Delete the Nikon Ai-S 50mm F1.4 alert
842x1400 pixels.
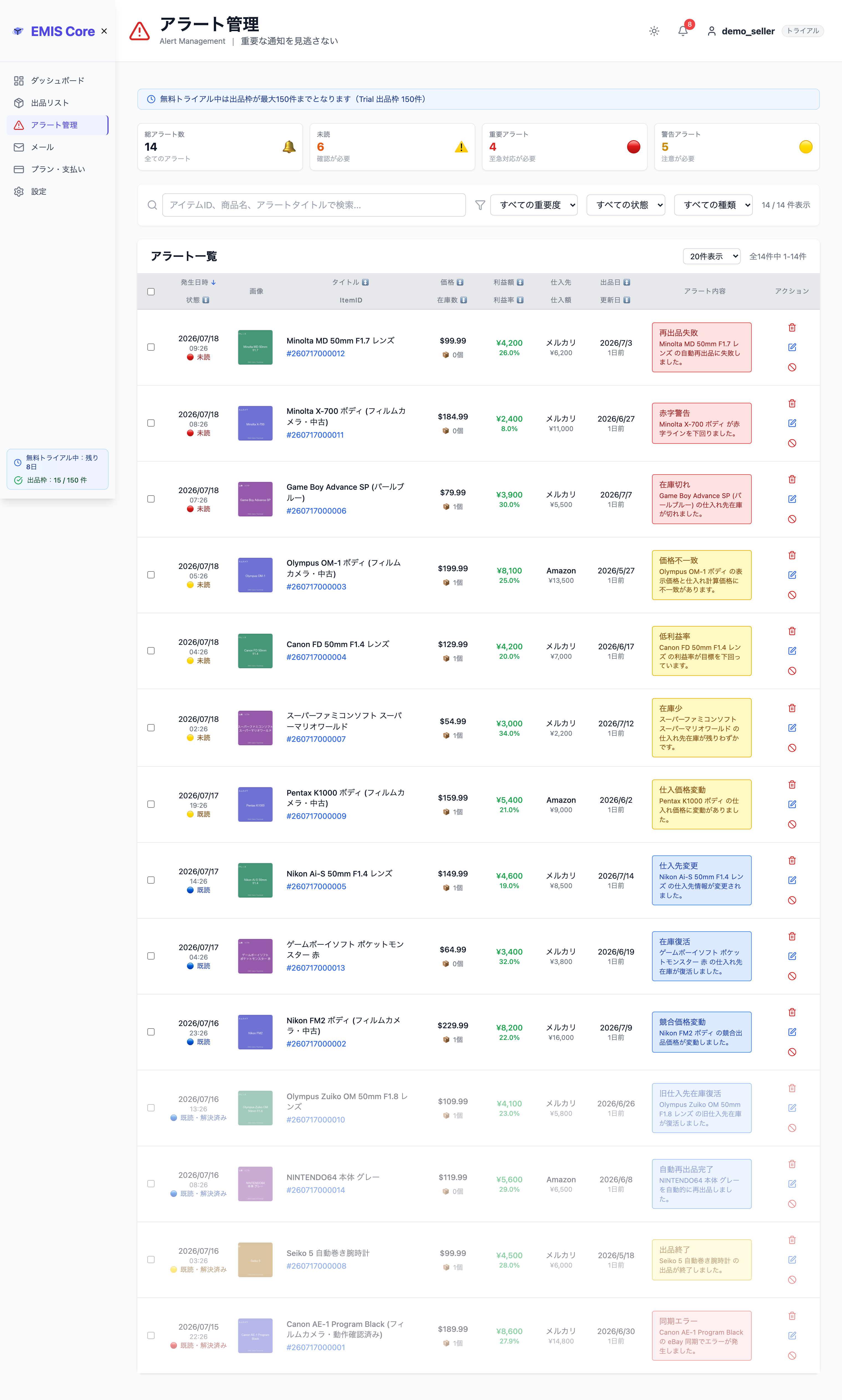click(x=792, y=860)
